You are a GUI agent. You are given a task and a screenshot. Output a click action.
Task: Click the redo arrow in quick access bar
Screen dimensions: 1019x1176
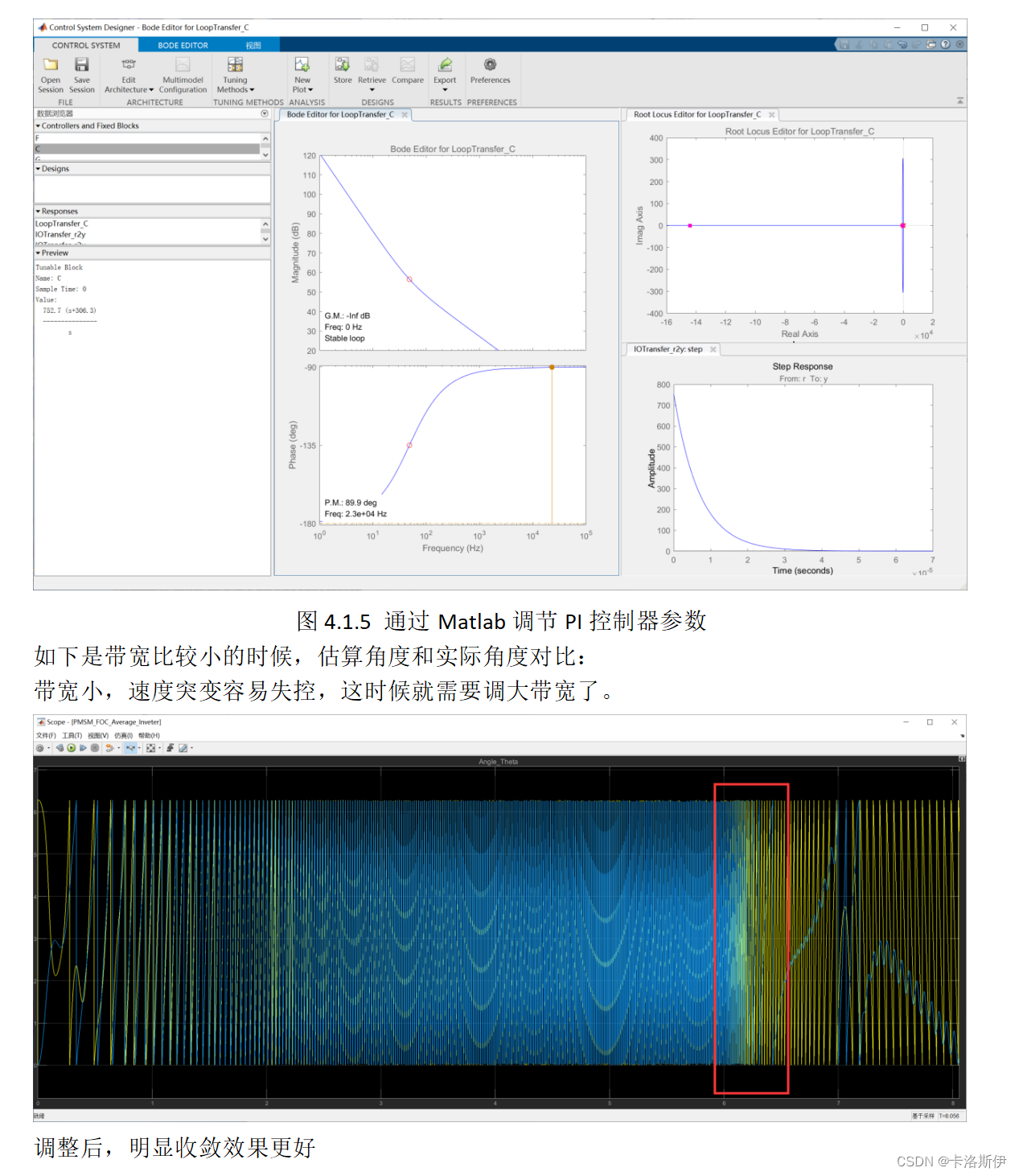pyautogui.click(x=917, y=44)
